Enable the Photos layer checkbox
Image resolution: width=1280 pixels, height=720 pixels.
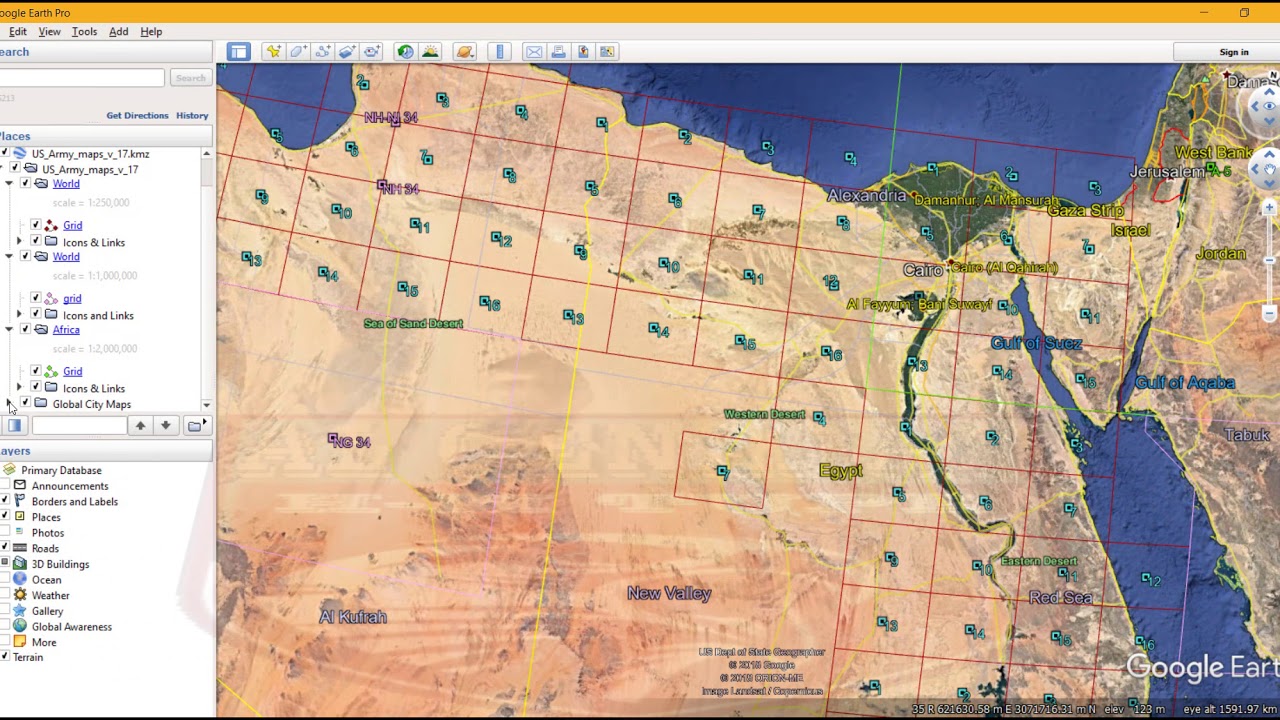coord(4,533)
